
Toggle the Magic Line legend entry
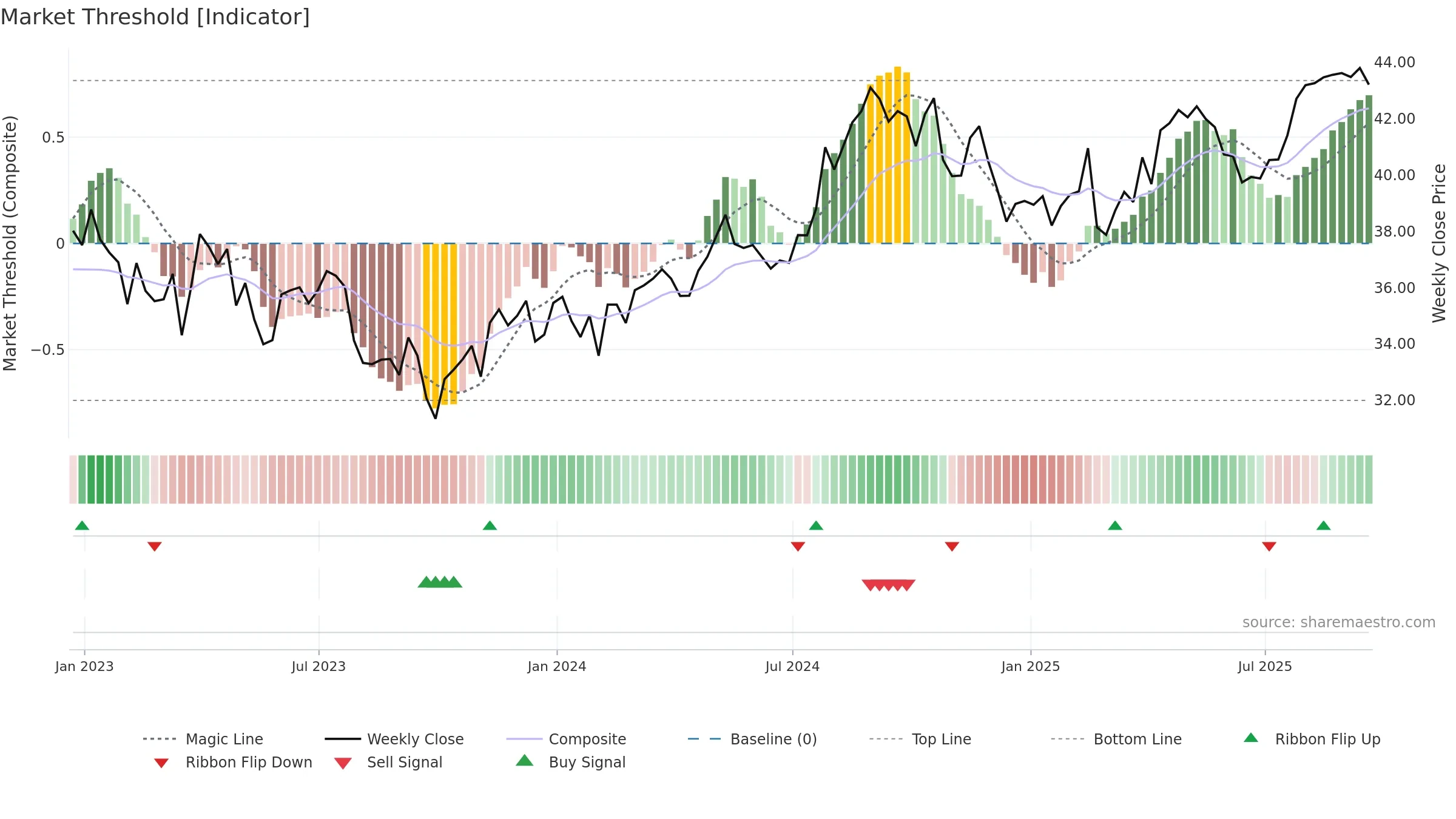(203, 739)
